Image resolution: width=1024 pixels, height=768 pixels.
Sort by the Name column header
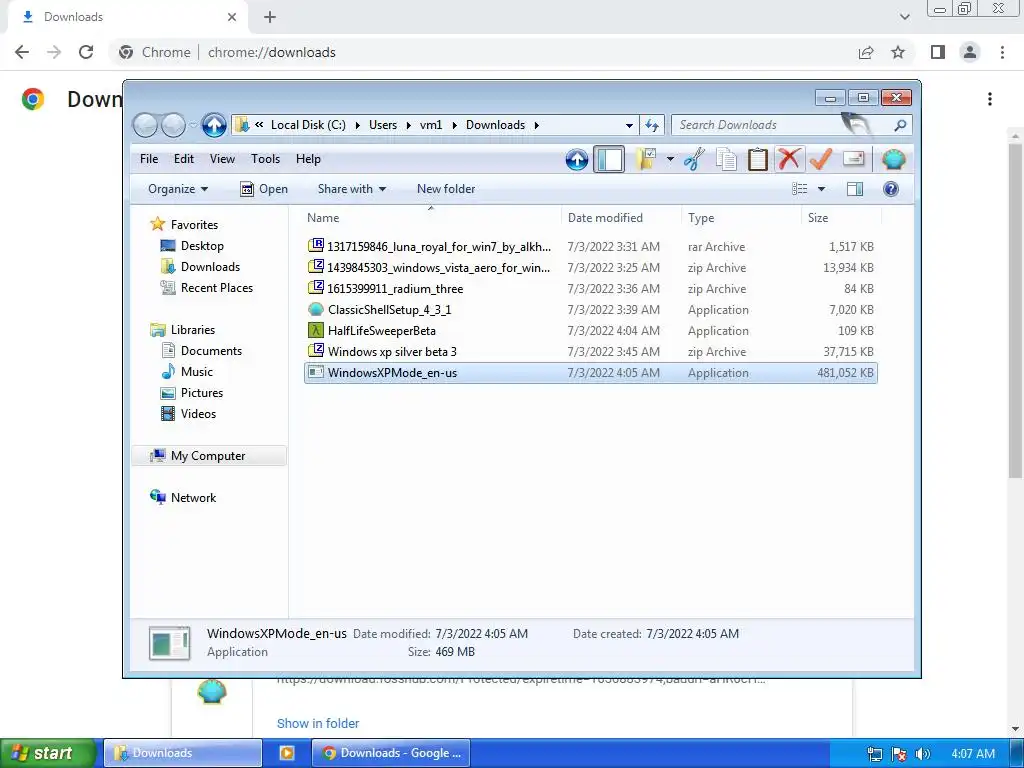click(x=431, y=217)
